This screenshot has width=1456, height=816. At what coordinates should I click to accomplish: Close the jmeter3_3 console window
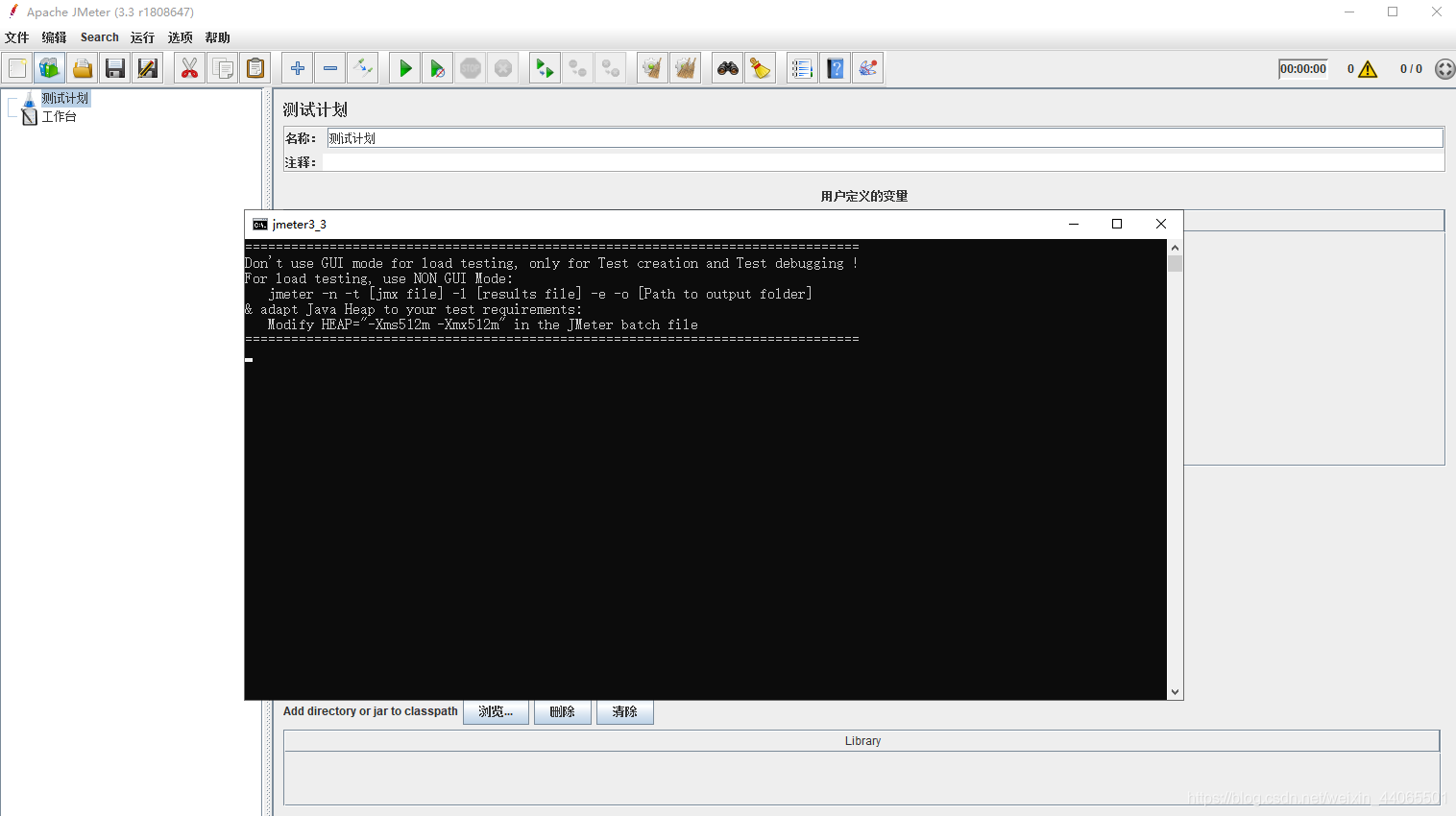coord(1161,224)
